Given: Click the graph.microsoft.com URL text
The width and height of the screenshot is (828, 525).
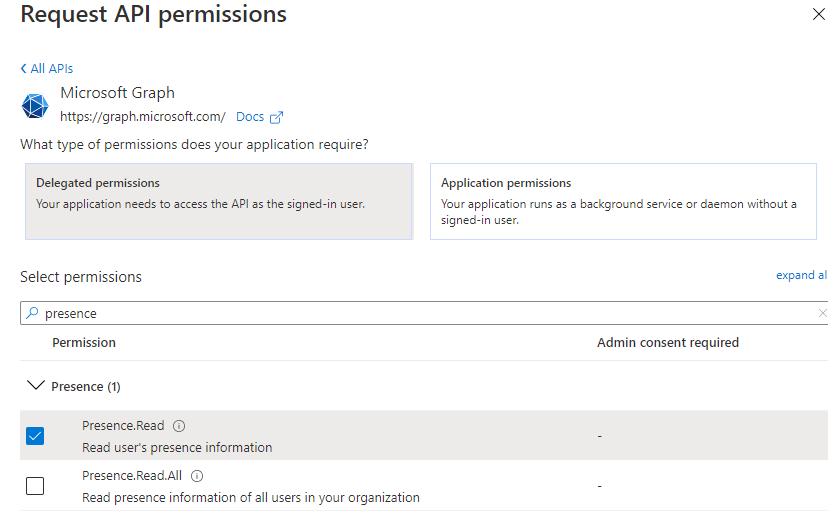Looking at the screenshot, I should click(143, 117).
